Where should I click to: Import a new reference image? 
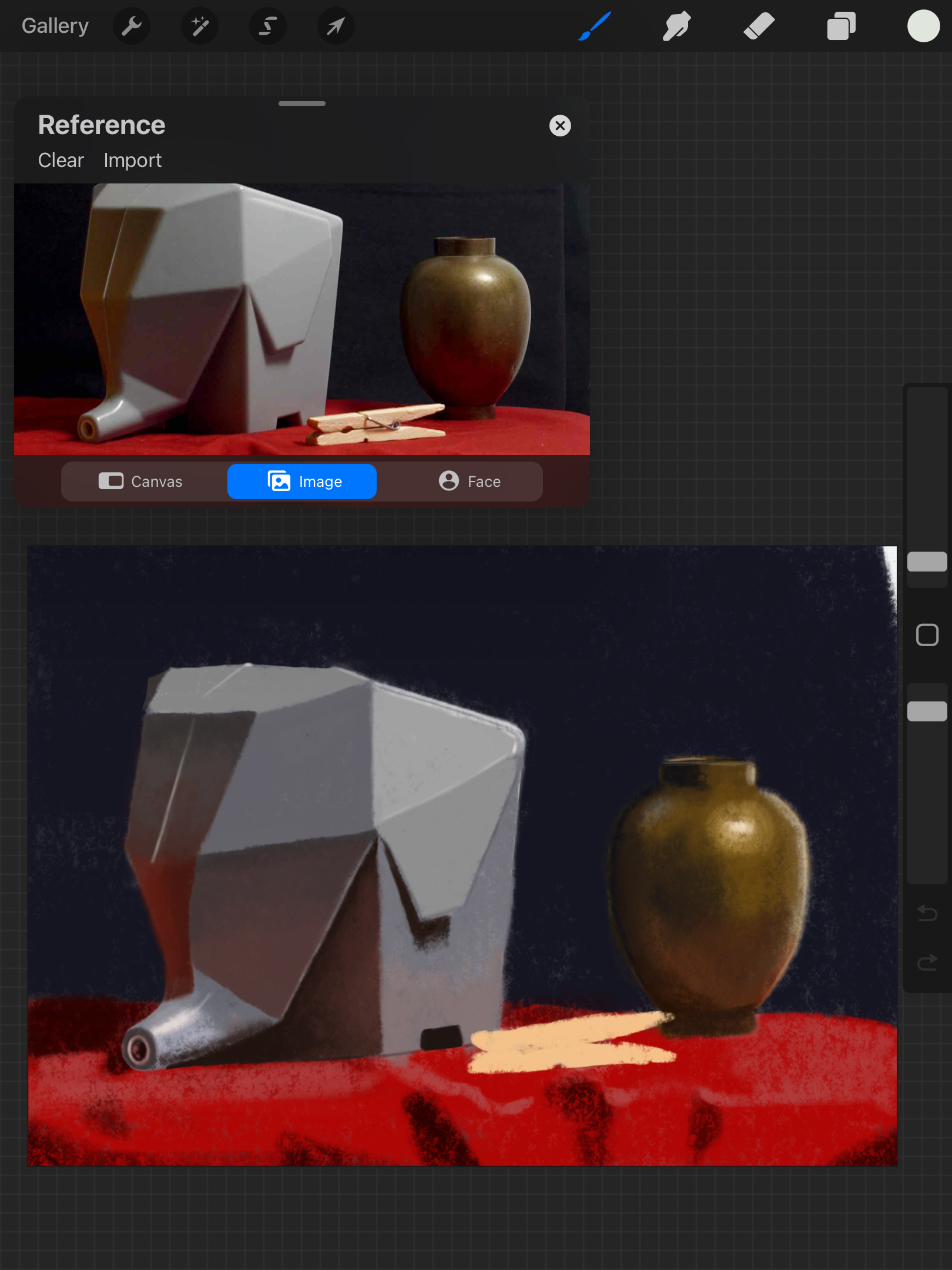pos(132,161)
